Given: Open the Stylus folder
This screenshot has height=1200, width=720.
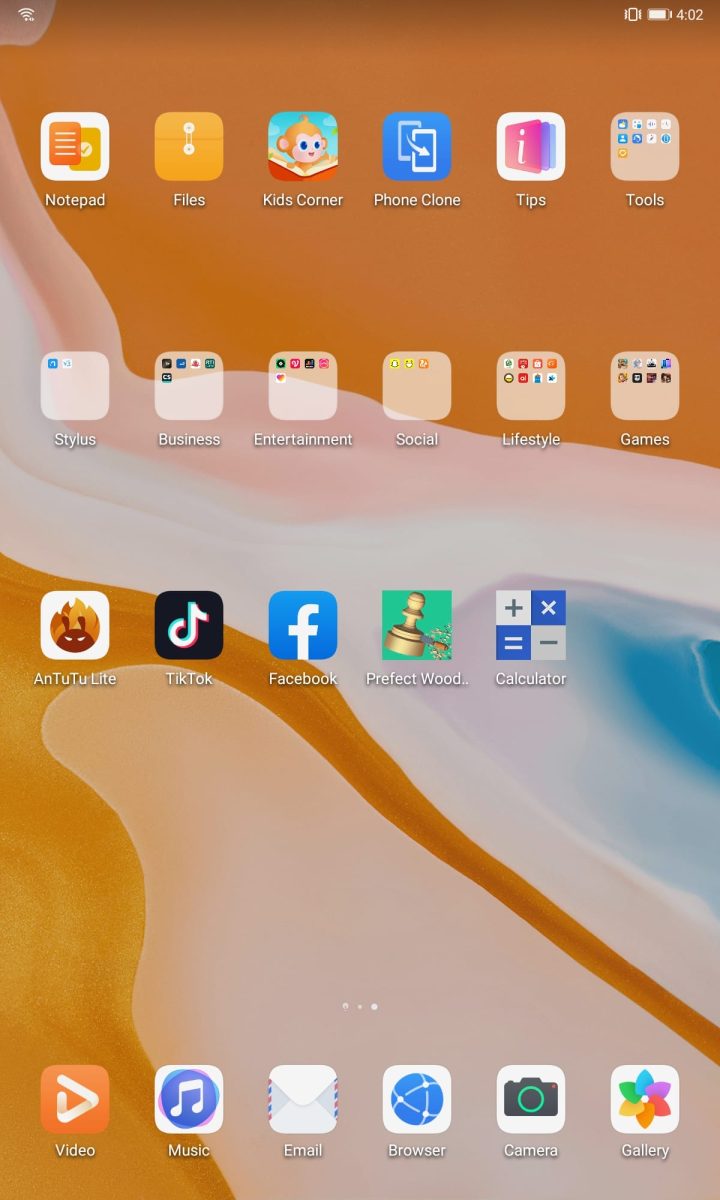Looking at the screenshot, I should pos(75,386).
